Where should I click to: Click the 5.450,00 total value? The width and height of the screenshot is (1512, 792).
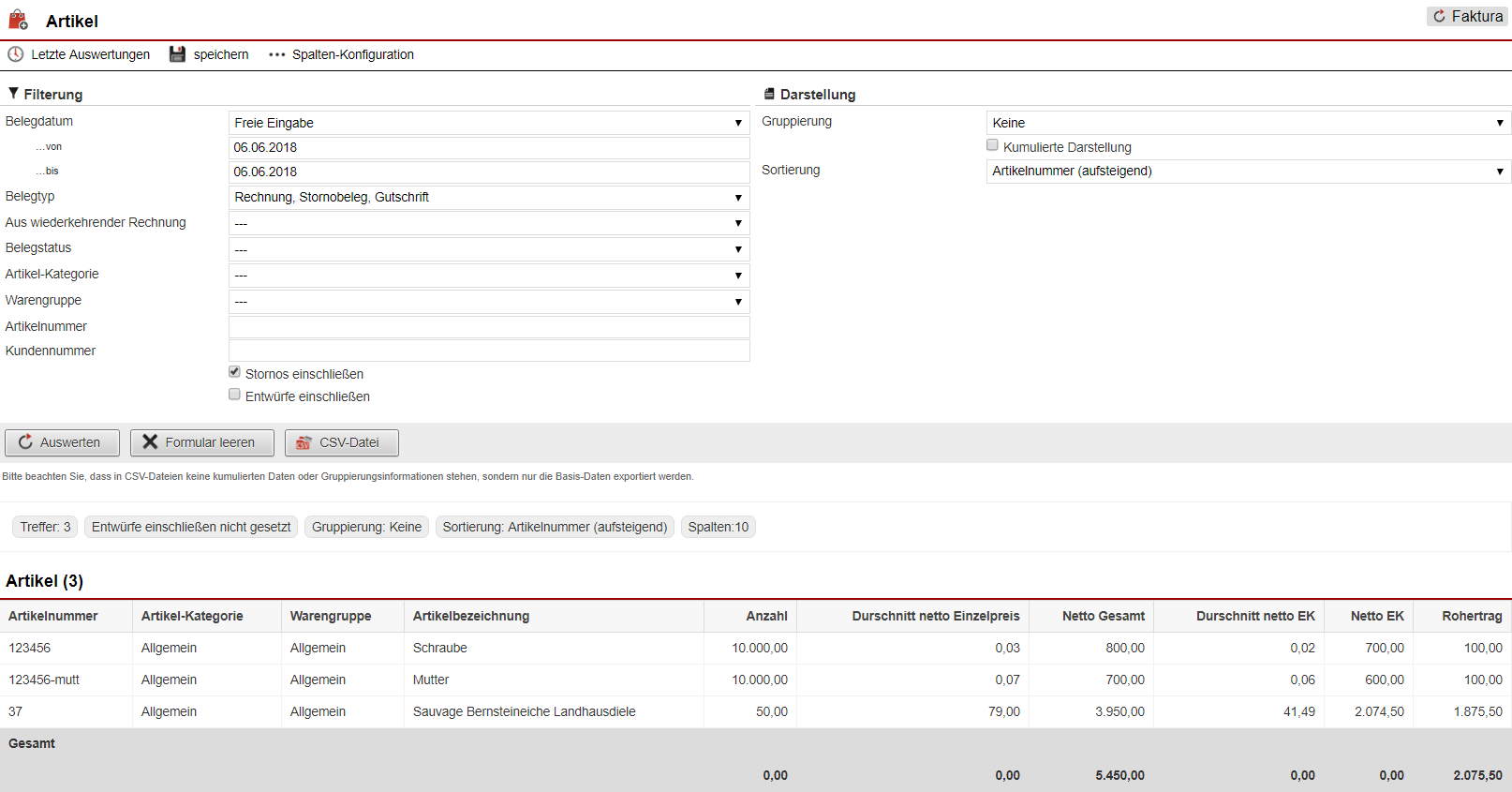[x=1120, y=775]
